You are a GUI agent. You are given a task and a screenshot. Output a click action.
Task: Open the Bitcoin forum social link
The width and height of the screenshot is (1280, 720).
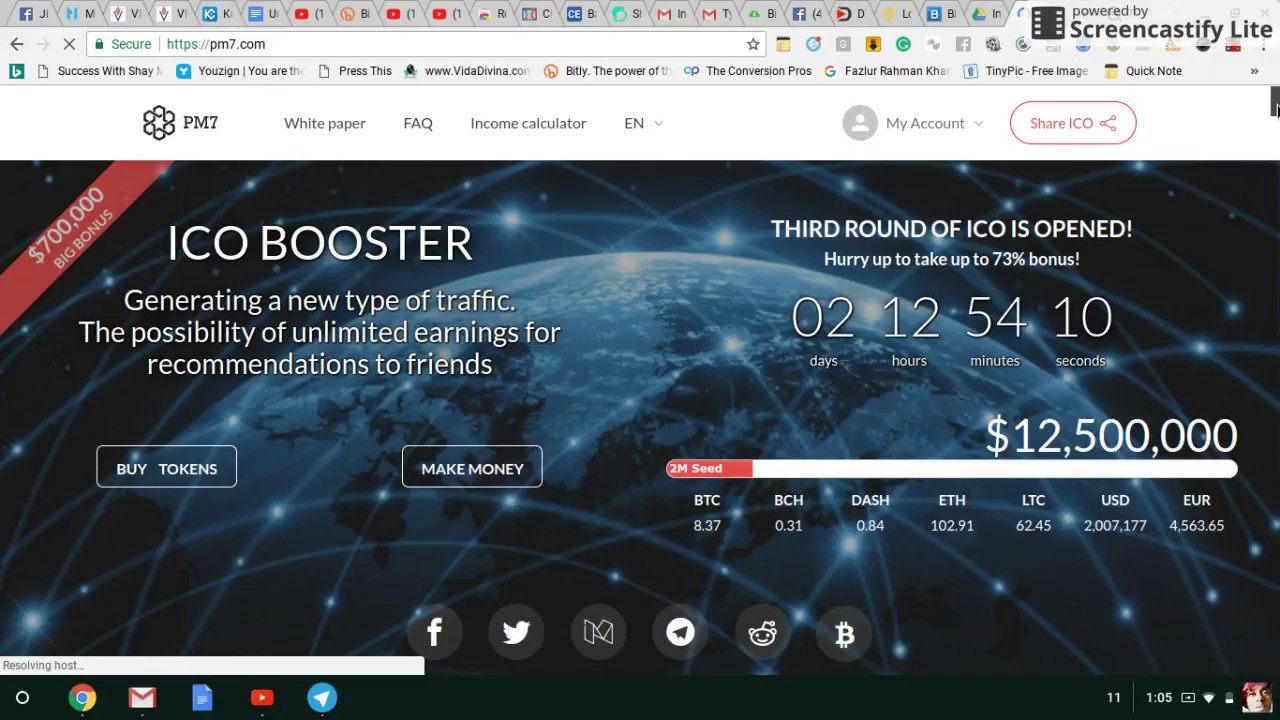click(844, 632)
